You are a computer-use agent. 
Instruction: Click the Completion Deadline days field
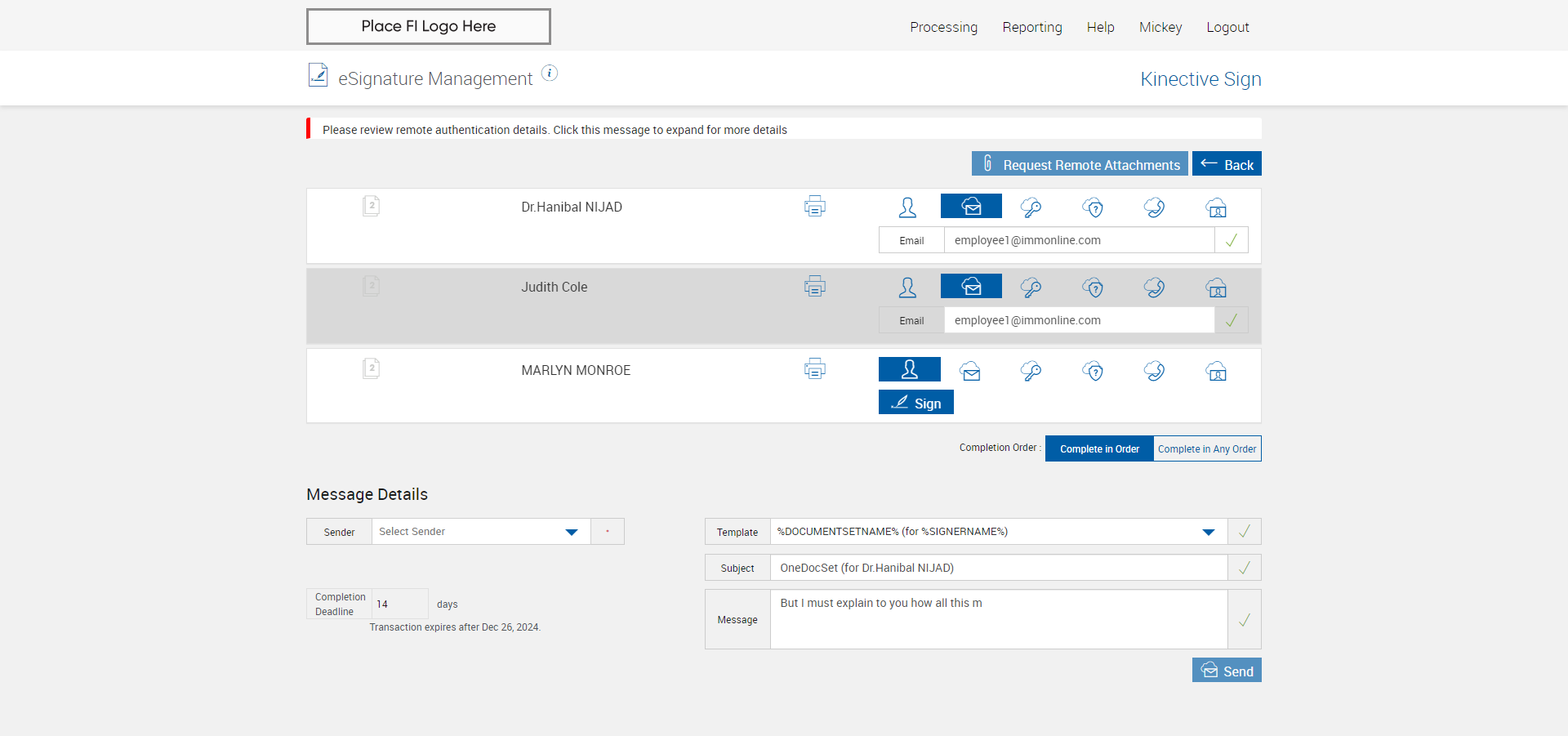click(x=399, y=604)
